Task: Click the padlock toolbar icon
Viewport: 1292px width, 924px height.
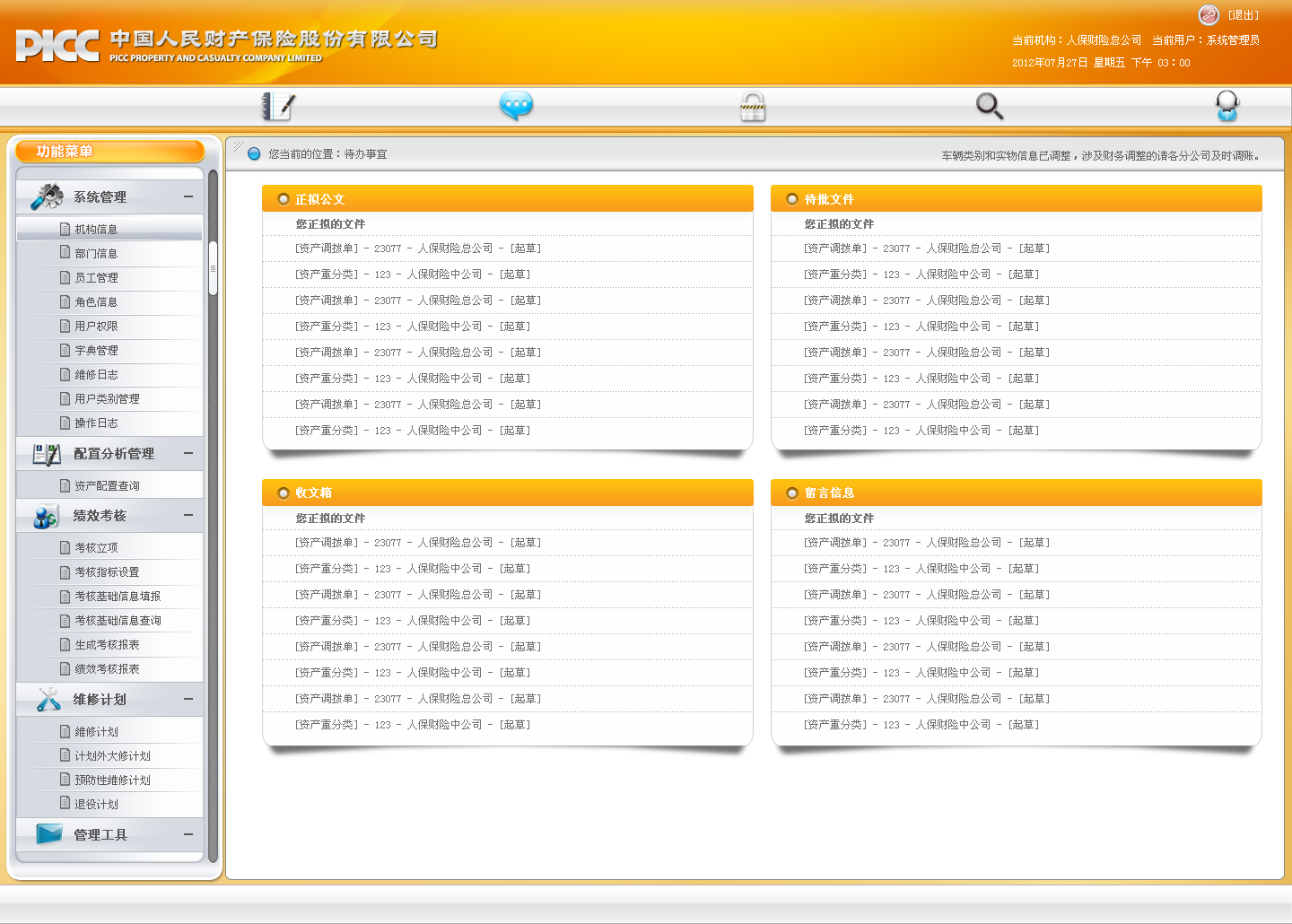Action: click(753, 107)
